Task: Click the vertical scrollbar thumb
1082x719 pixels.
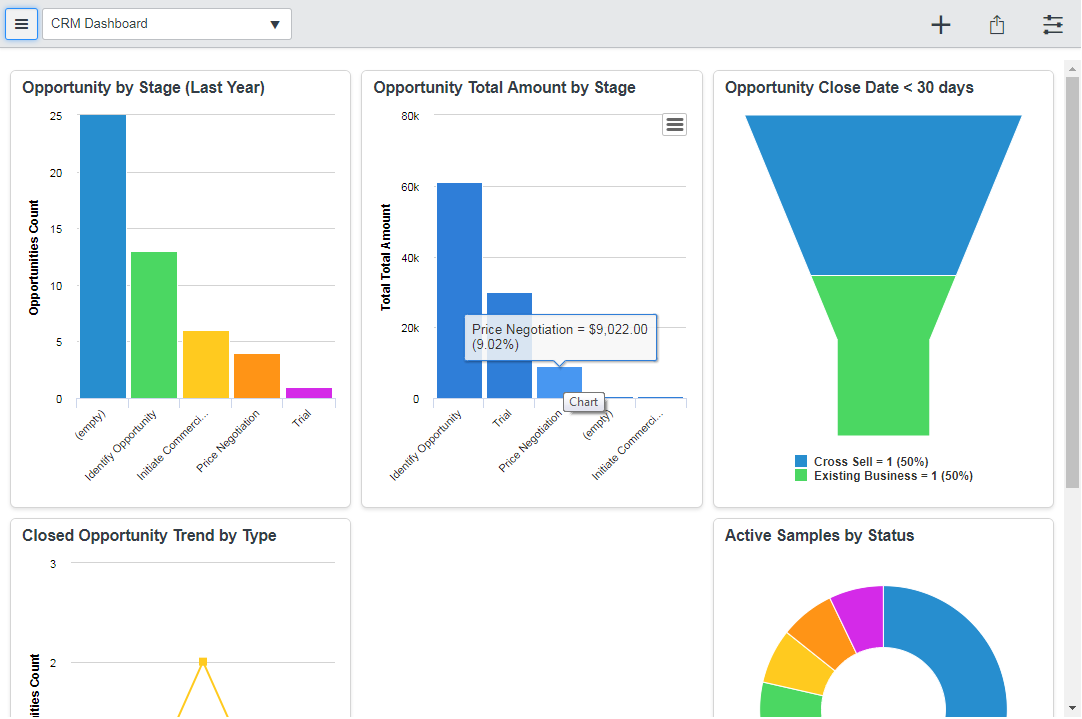Action: pyautogui.click(x=1072, y=283)
